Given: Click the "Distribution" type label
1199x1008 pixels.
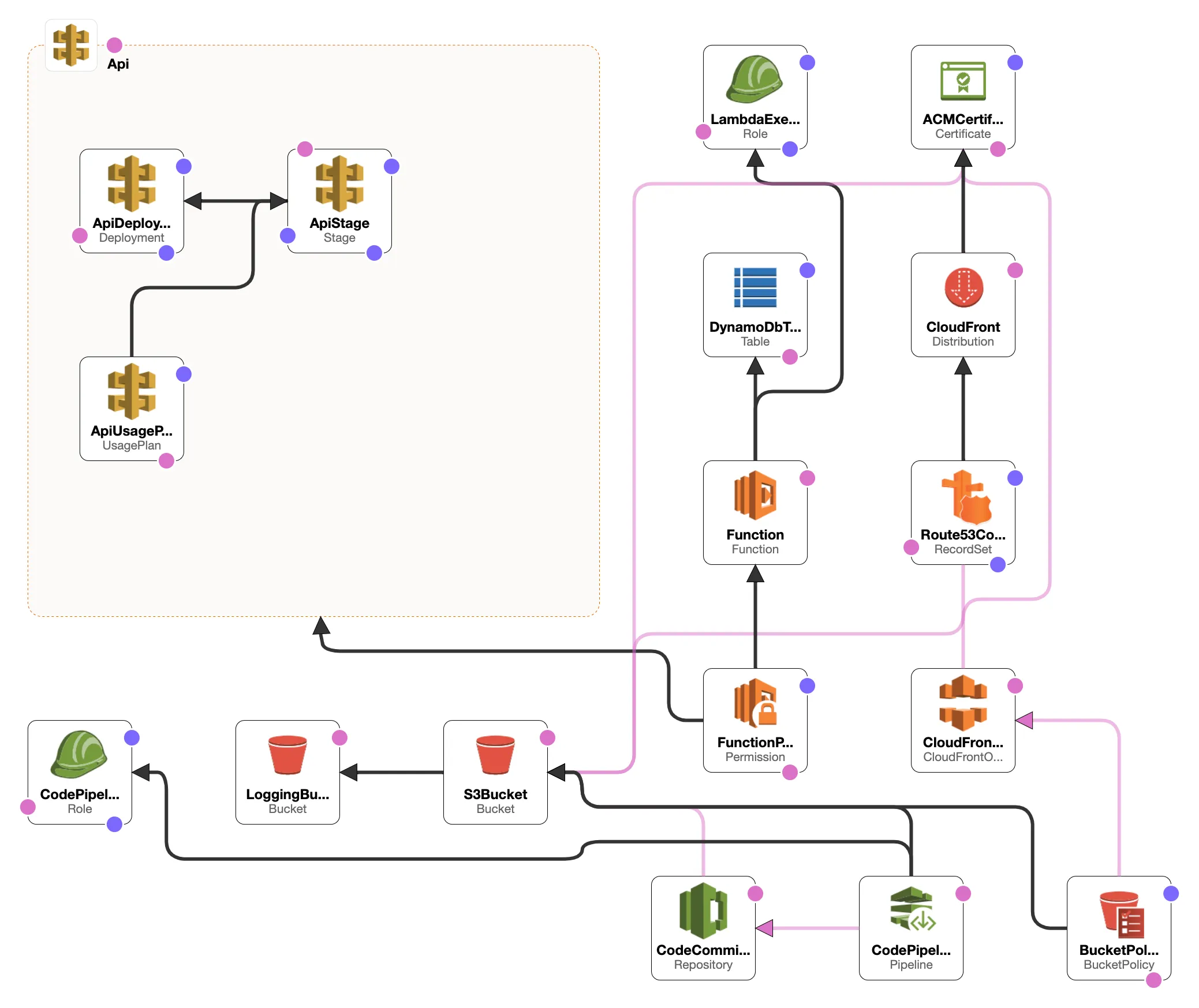Looking at the screenshot, I should click(x=963, y=342).
